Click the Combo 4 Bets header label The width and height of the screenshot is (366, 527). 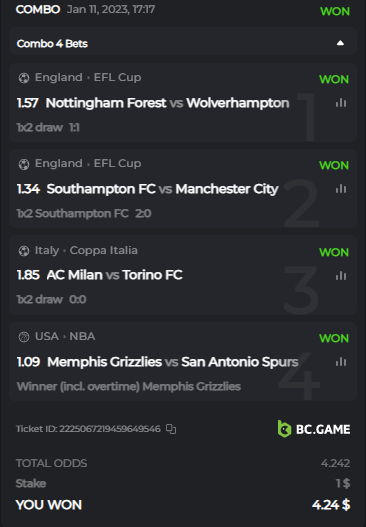(x=52, y=44)
